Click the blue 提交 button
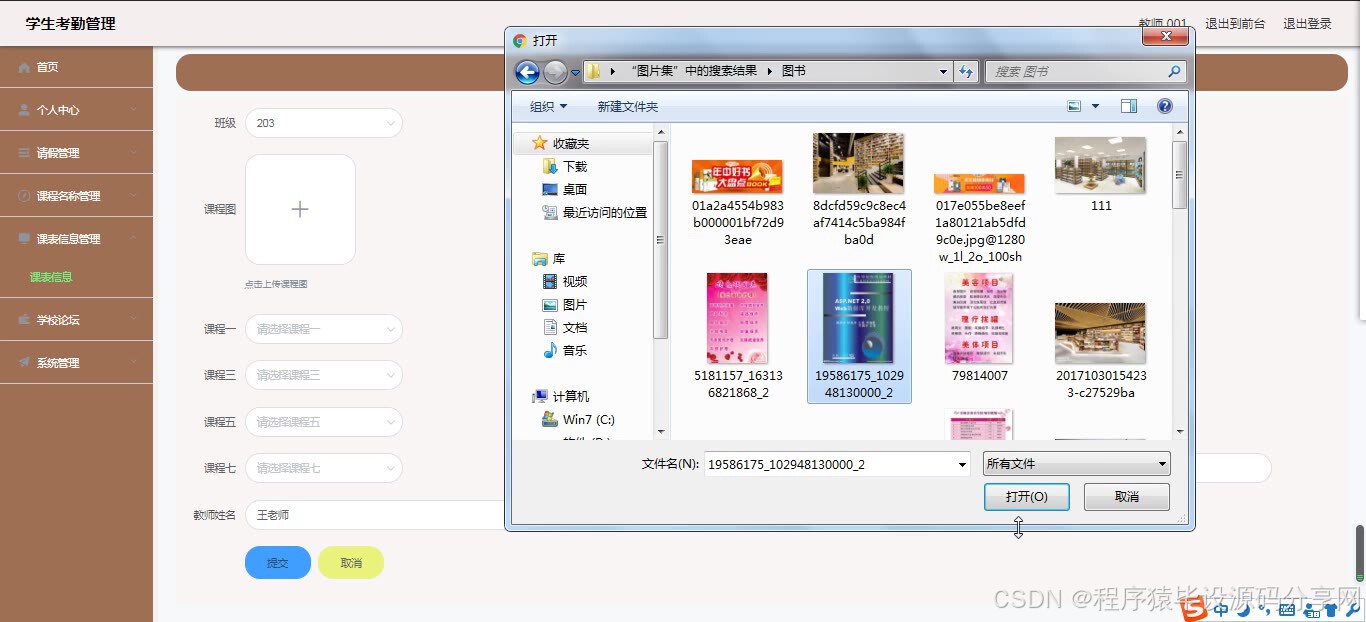The width and height of the screenshot is (1366, 622). coord(278,563)
